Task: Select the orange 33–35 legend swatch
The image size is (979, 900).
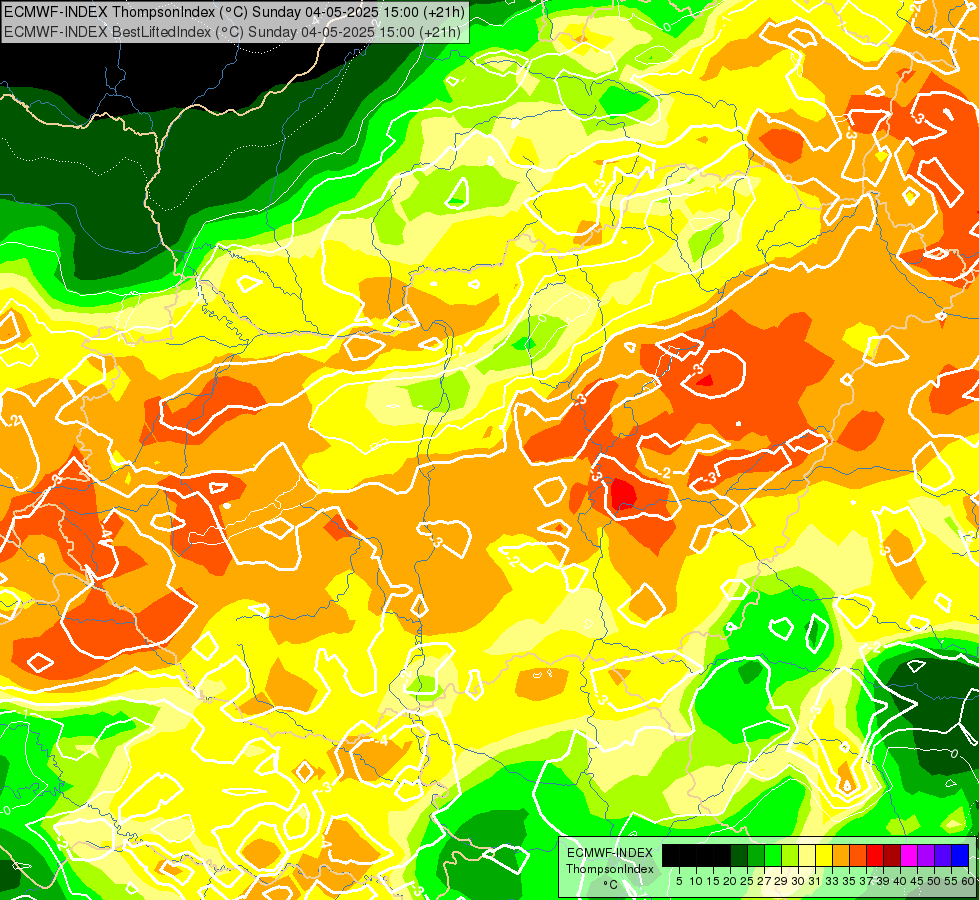Action: (841, 856)
